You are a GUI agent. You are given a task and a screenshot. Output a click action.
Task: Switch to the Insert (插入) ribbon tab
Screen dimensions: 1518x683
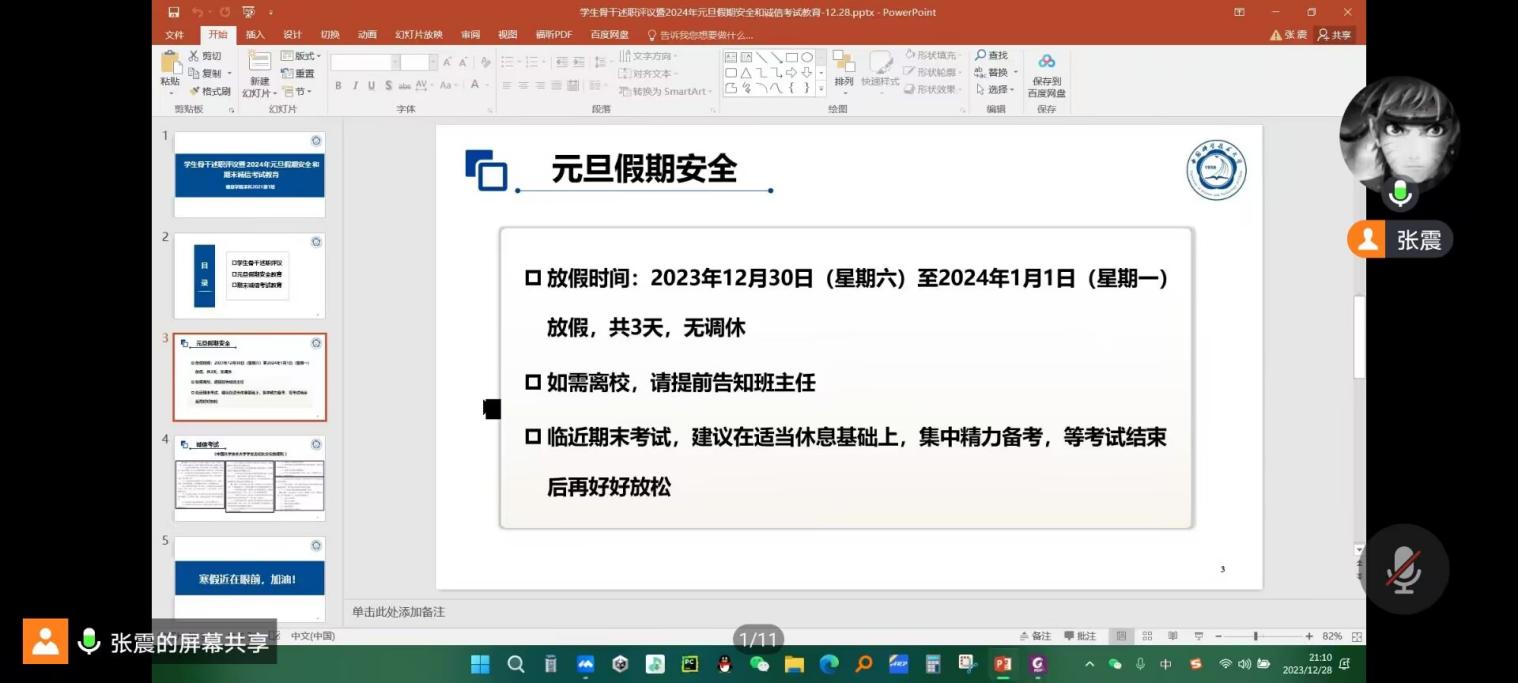pos(255,34)
